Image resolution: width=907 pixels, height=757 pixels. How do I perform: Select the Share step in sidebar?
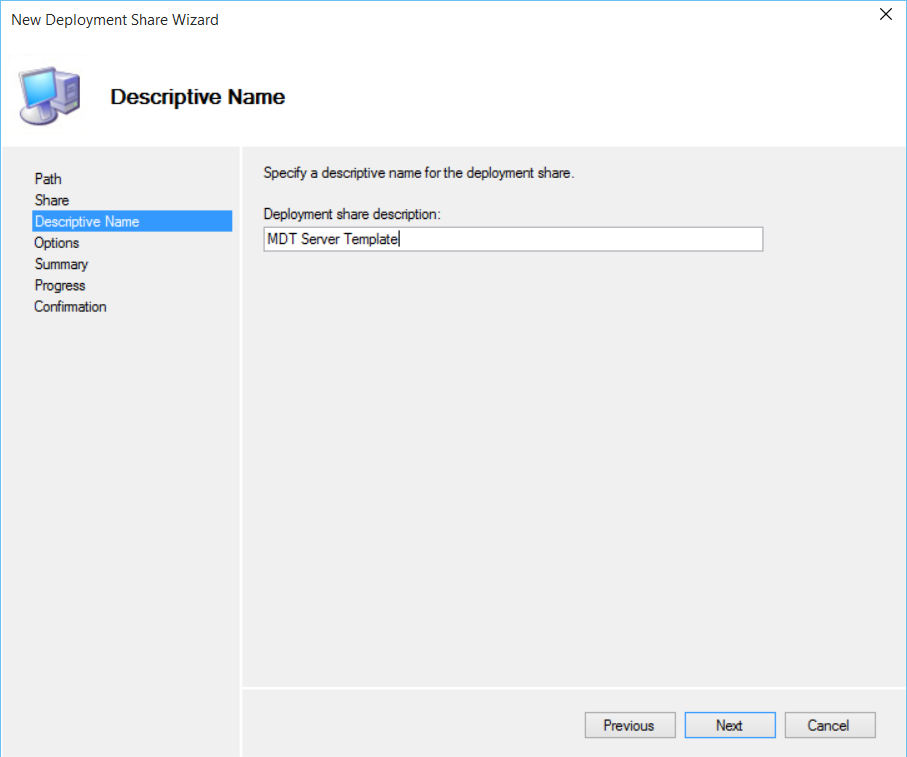coord(52,200)
